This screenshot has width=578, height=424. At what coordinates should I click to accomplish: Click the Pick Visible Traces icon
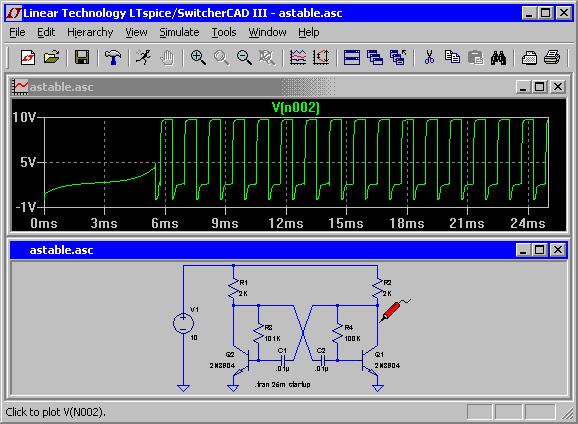tap(321, 58)
